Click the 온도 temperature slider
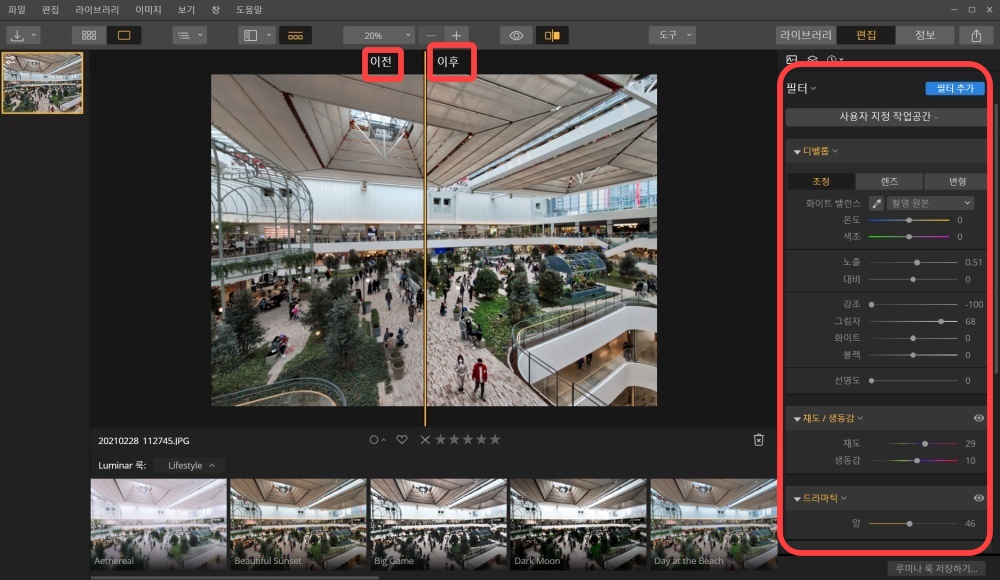 909,220
